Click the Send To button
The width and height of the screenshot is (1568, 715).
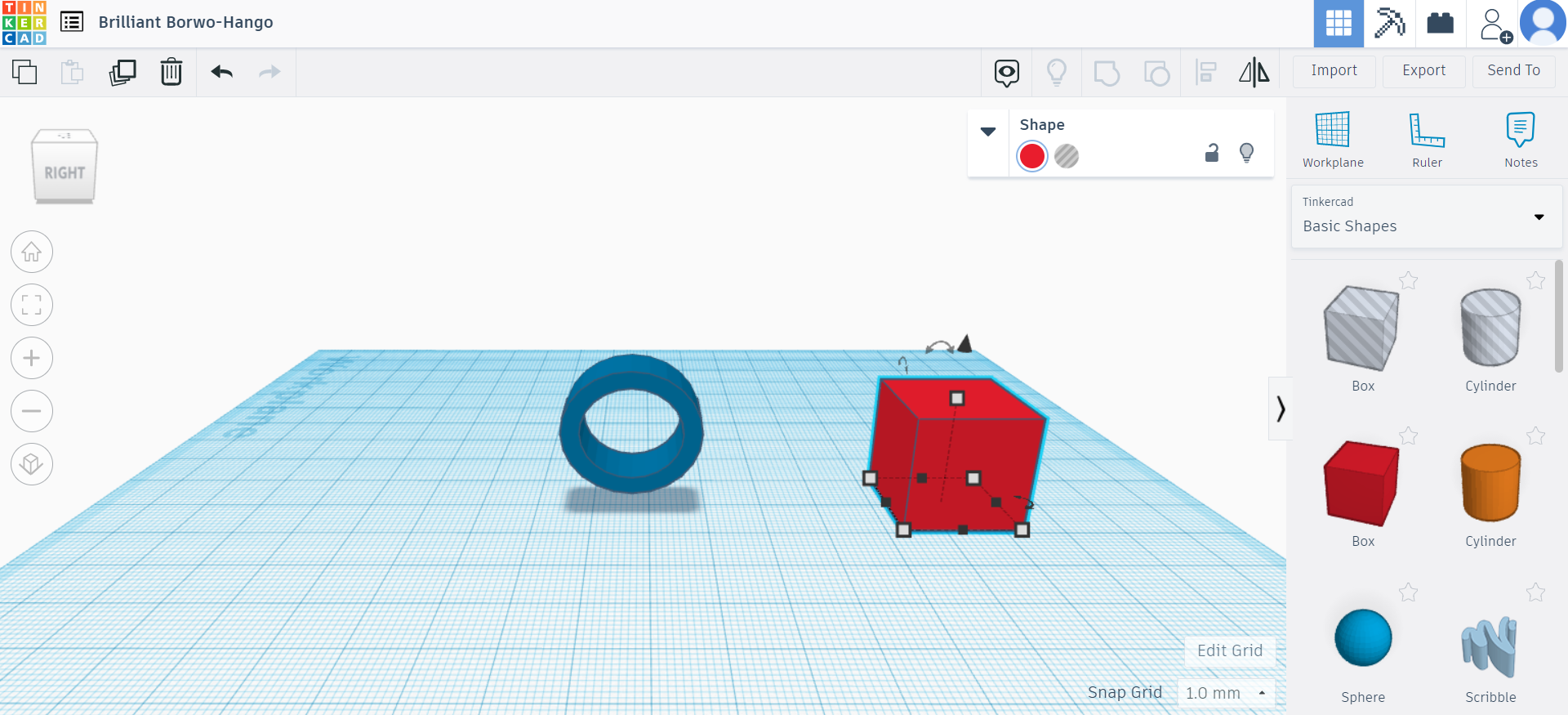1514,71
